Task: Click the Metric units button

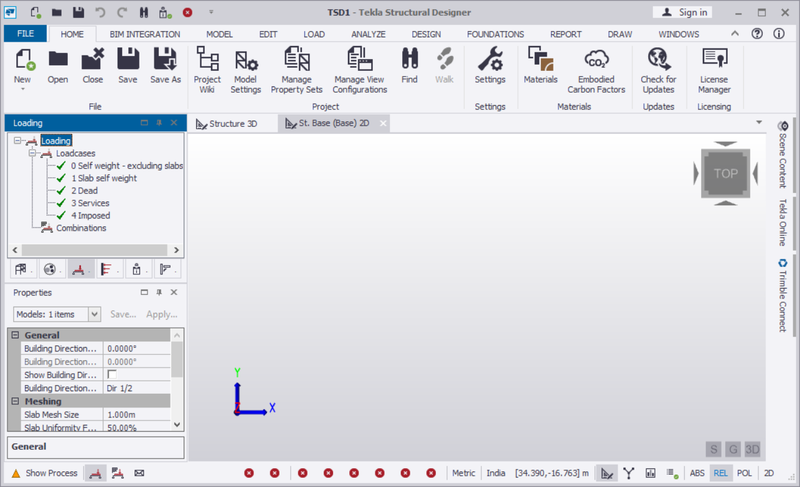Action: [463, 473]
